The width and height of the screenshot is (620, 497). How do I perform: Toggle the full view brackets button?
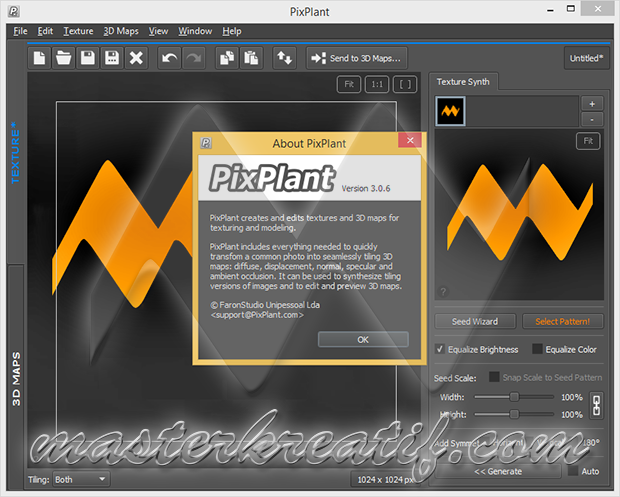pyautogui.click(x=405, y=84)
